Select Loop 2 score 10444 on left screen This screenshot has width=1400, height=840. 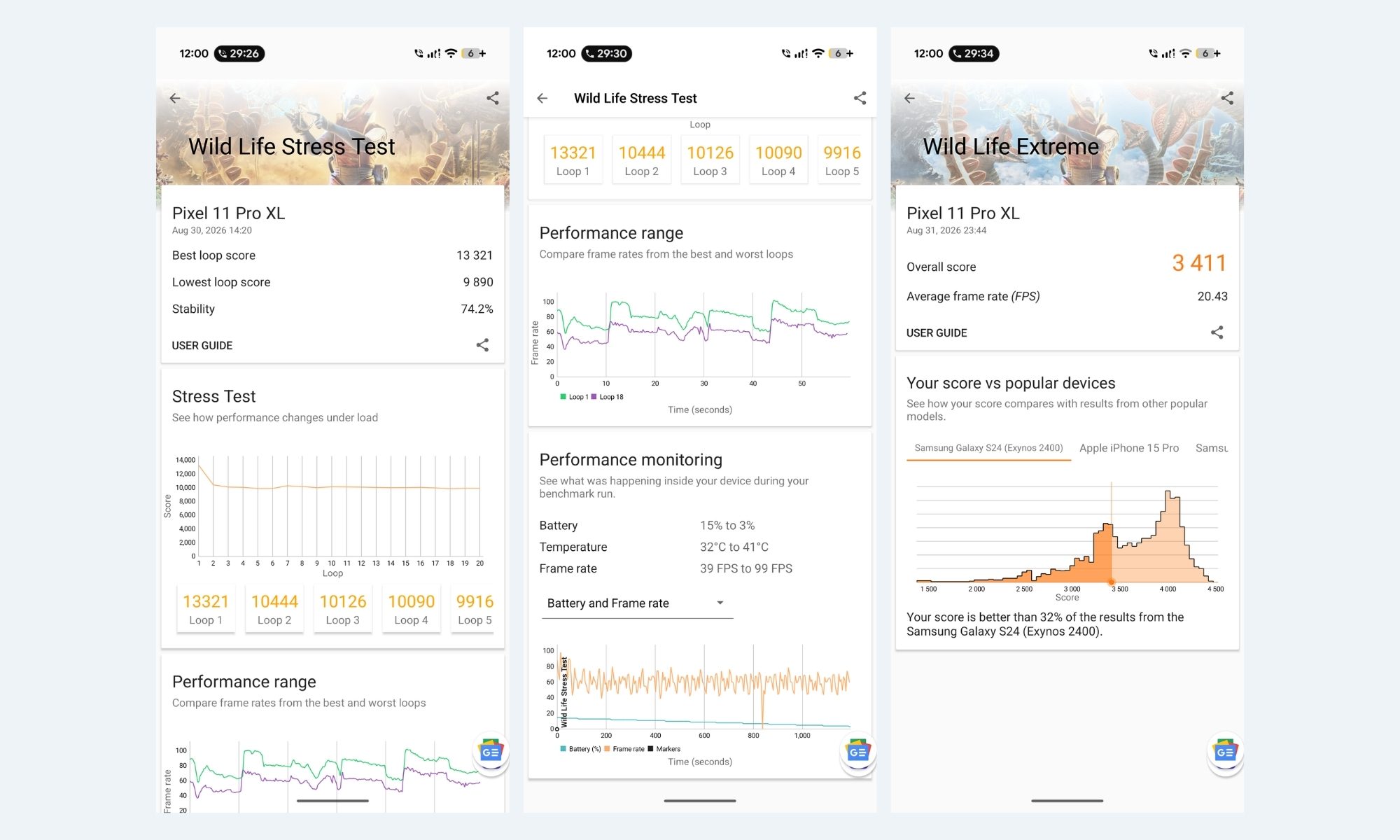click(274, 609)
